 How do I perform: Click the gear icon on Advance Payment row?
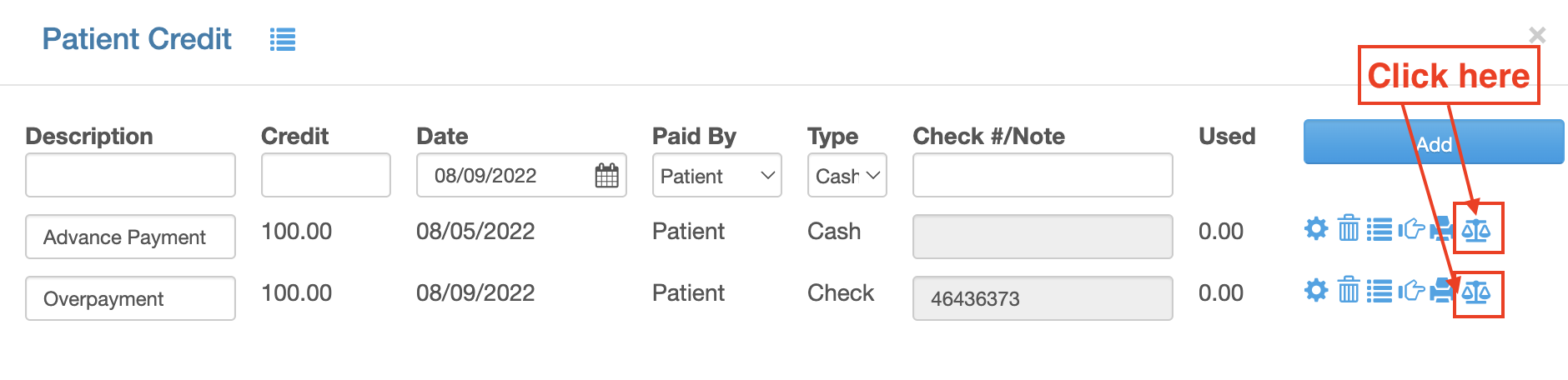(x=1316, y=228)
